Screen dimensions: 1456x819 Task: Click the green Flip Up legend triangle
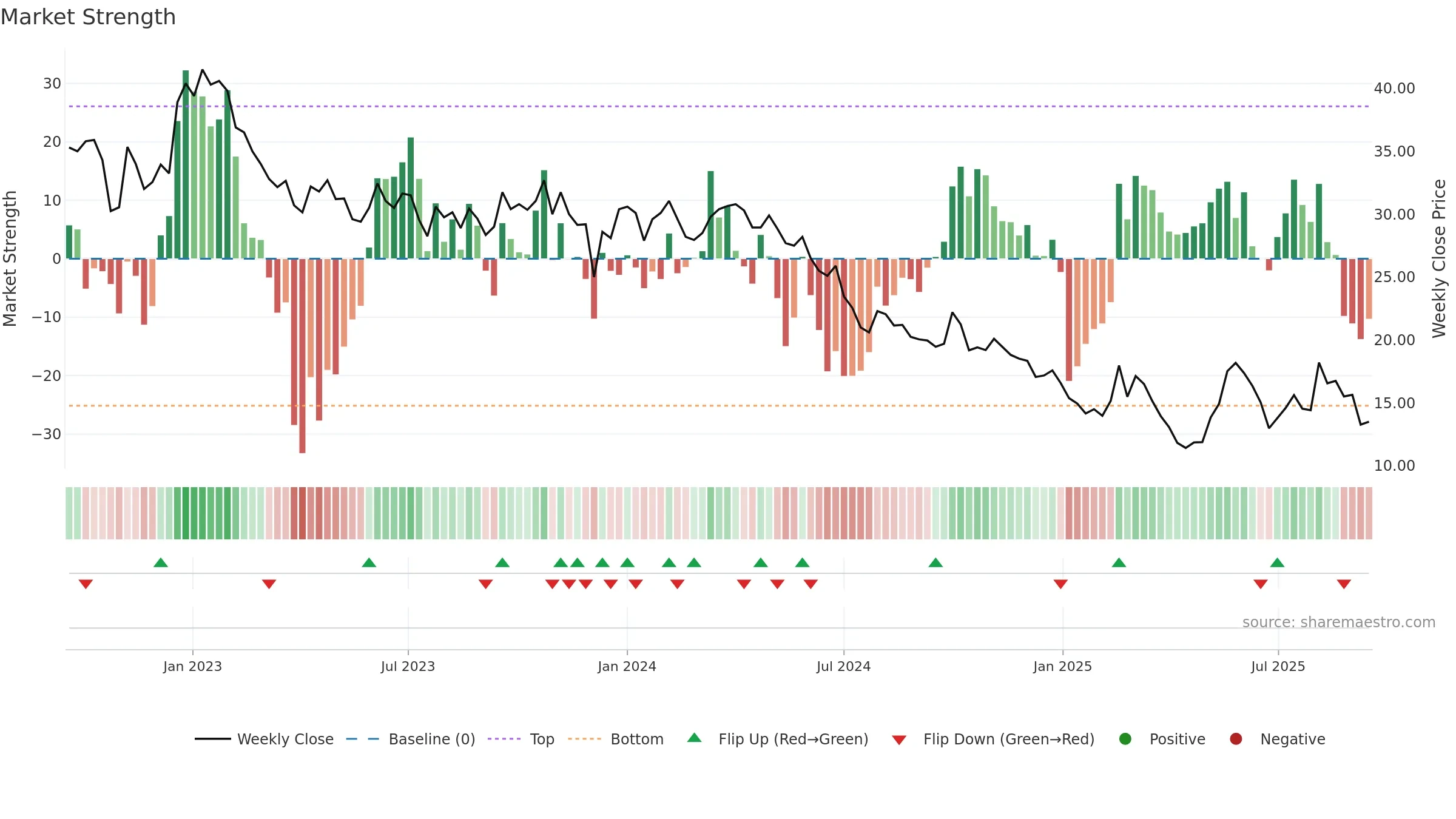point(695,738)
